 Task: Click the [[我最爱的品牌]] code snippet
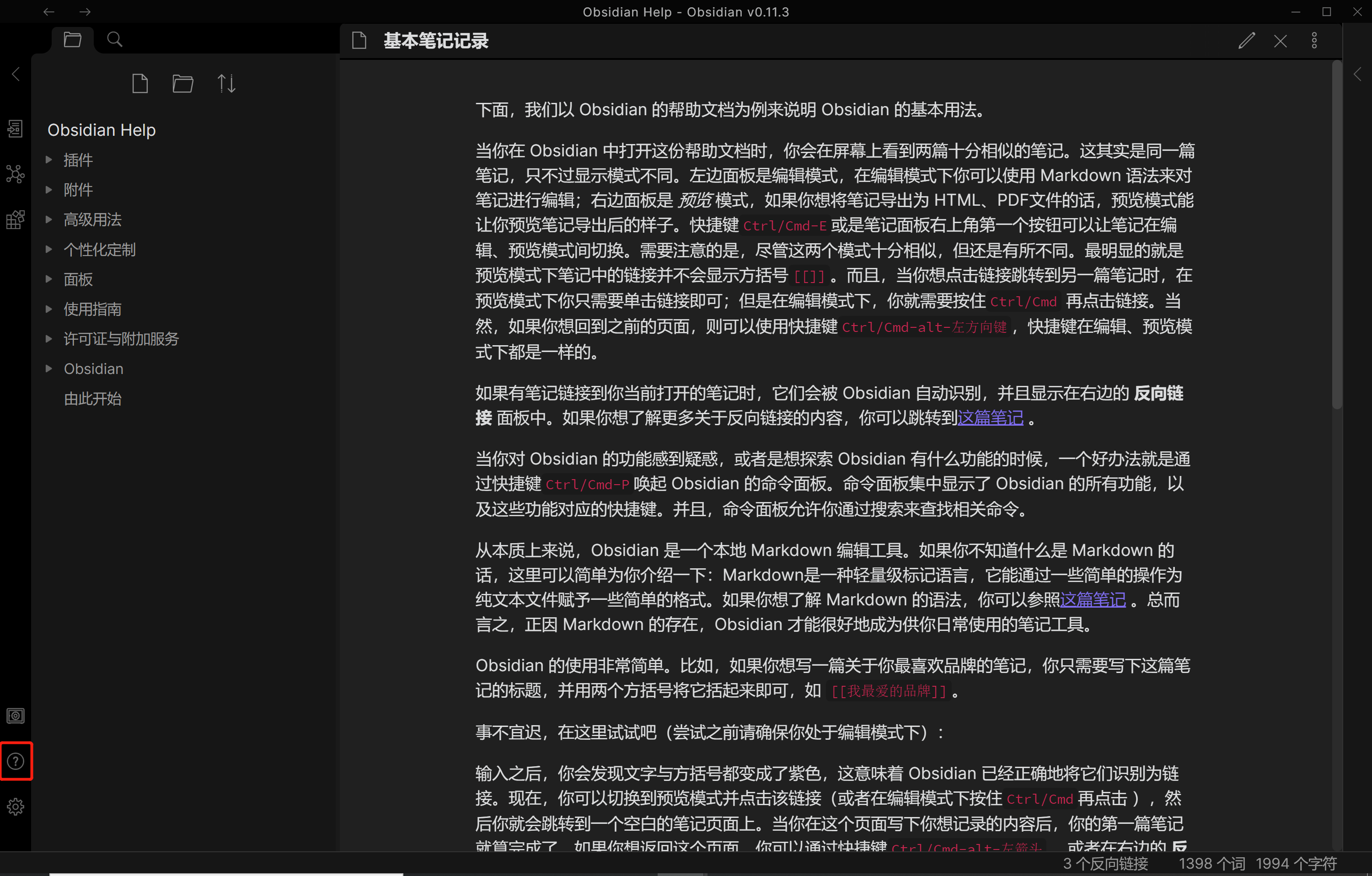pyautogui.click(x=889, y=691)
